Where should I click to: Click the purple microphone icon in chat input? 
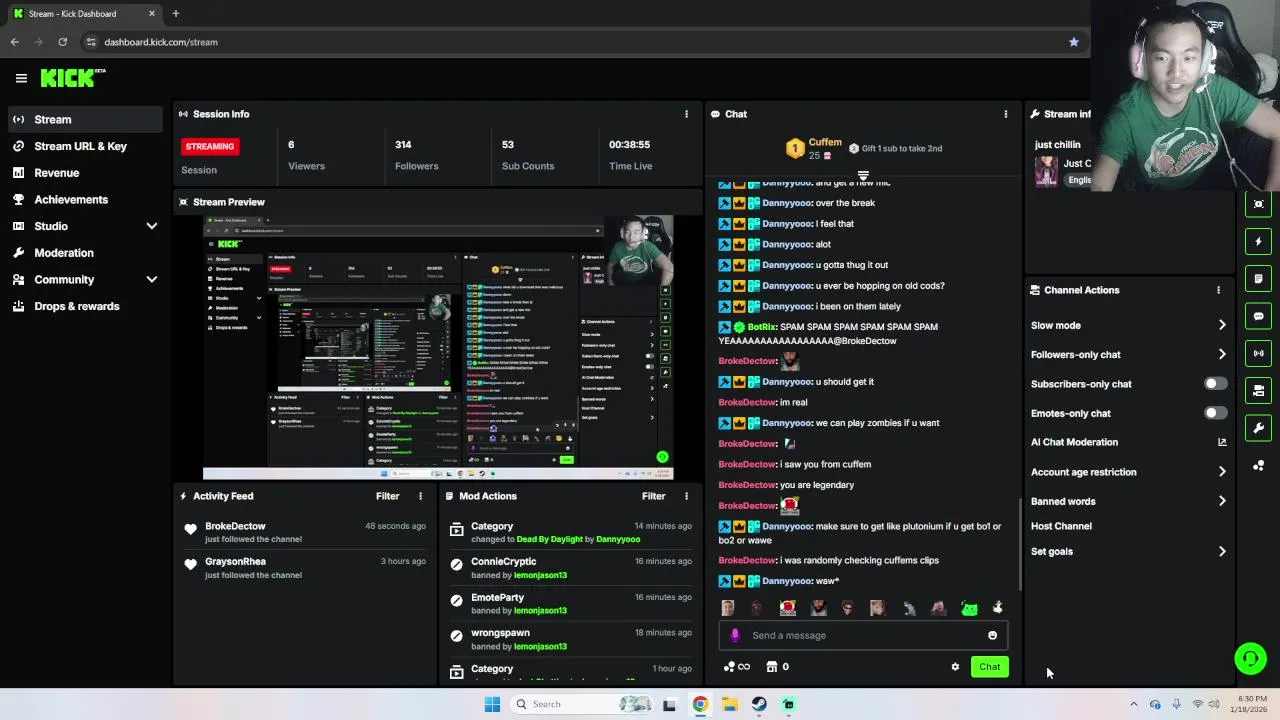click(735, 635)
